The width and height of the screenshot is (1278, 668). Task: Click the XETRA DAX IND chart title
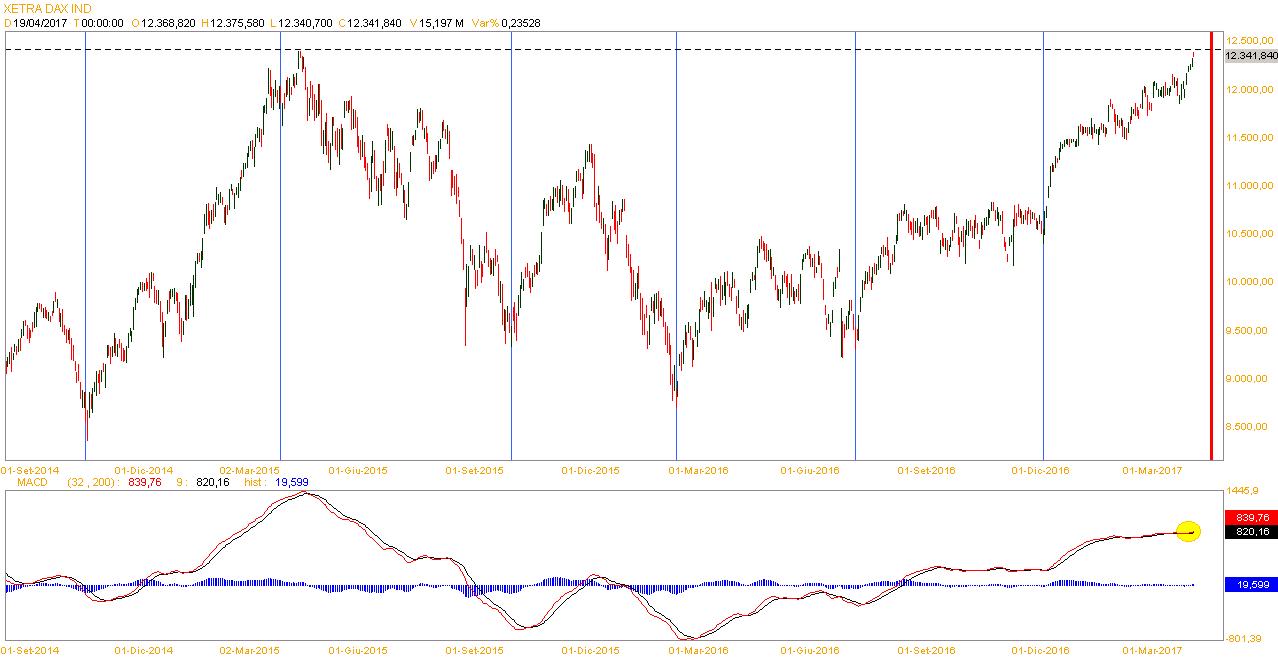[x=48, y=8]
